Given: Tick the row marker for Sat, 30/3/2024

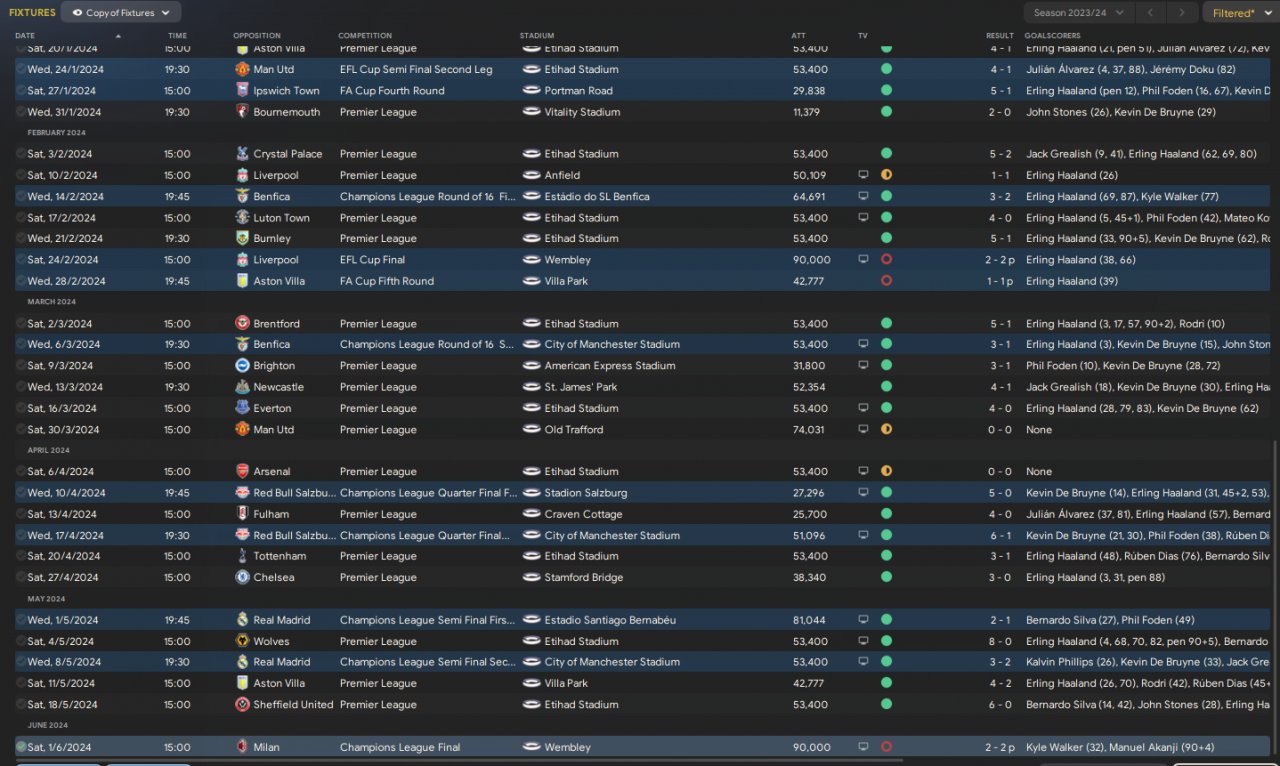Looking at the screenshot, I should tap(21, 429).
